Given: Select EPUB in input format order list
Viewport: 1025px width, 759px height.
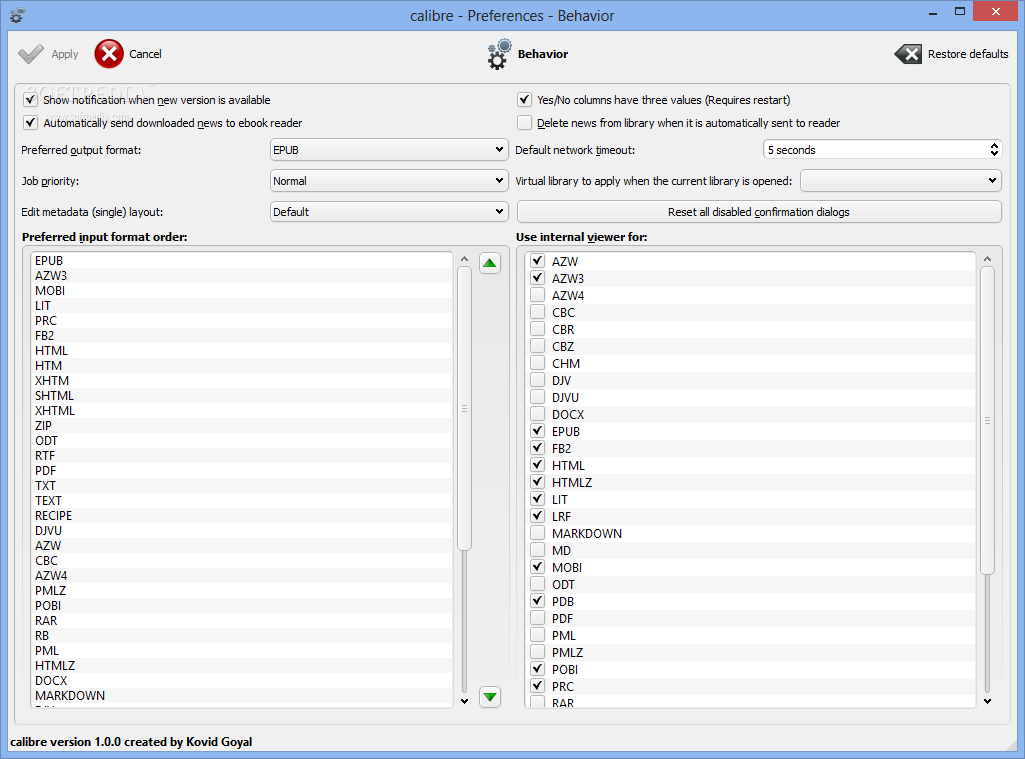Looking at the screenshot, I should coord(242,260).
